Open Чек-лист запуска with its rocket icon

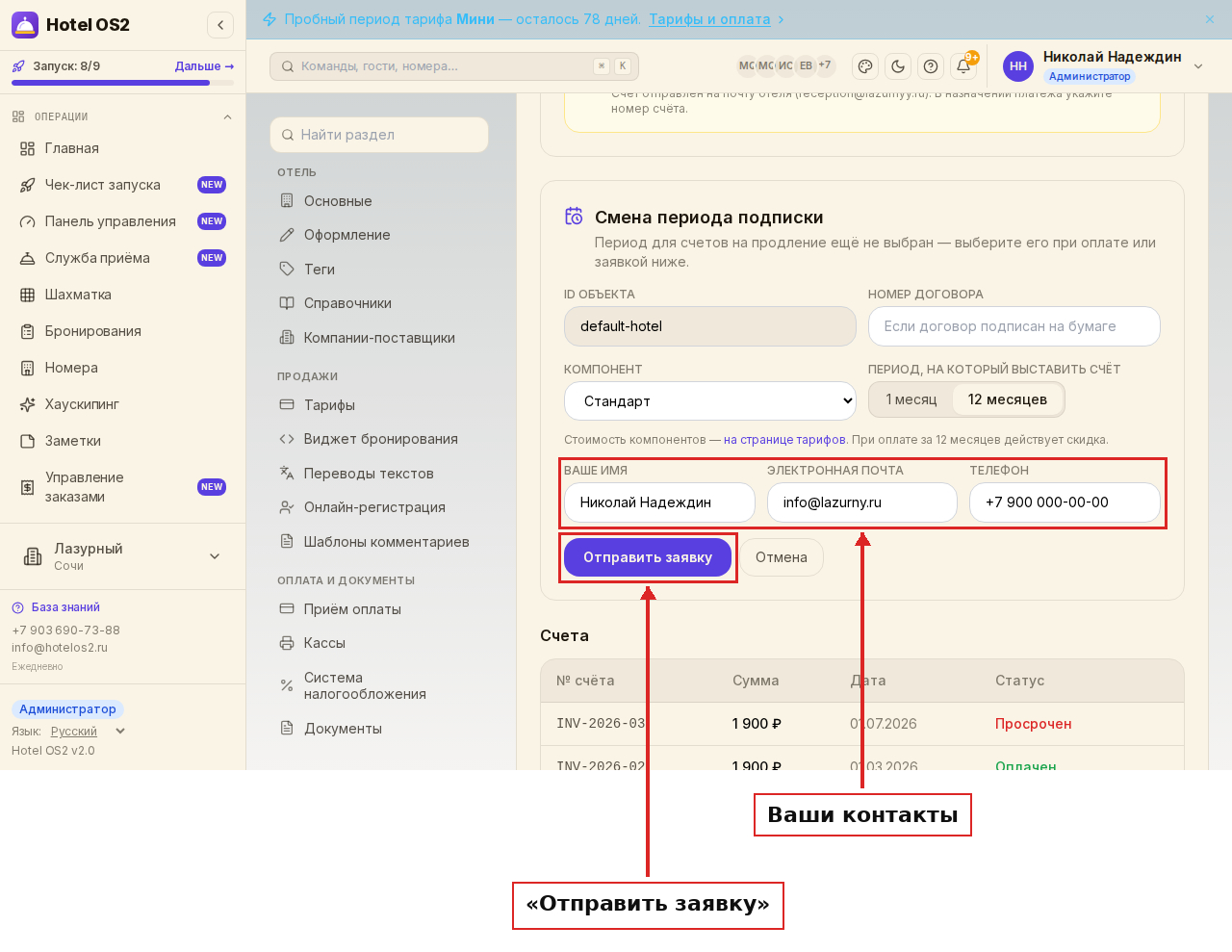[122, 185]
